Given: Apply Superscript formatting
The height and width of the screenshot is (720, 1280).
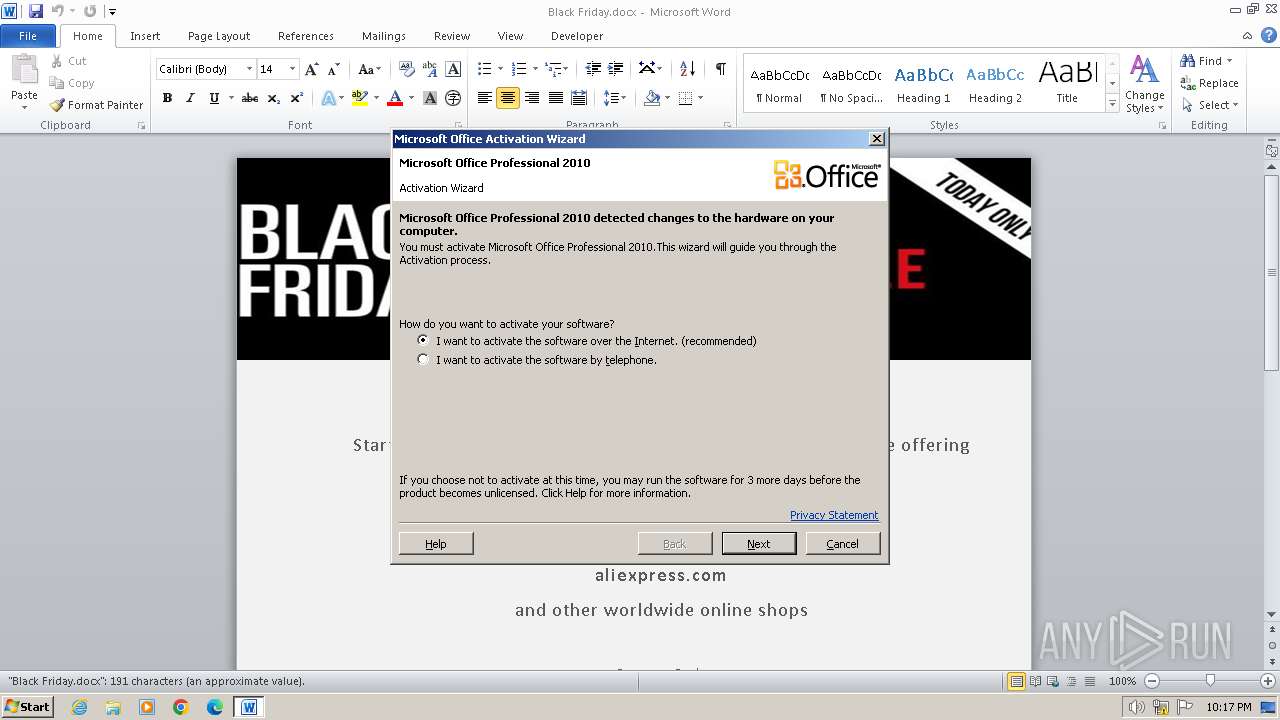Looking at the screenshot, I should point(297,98).
